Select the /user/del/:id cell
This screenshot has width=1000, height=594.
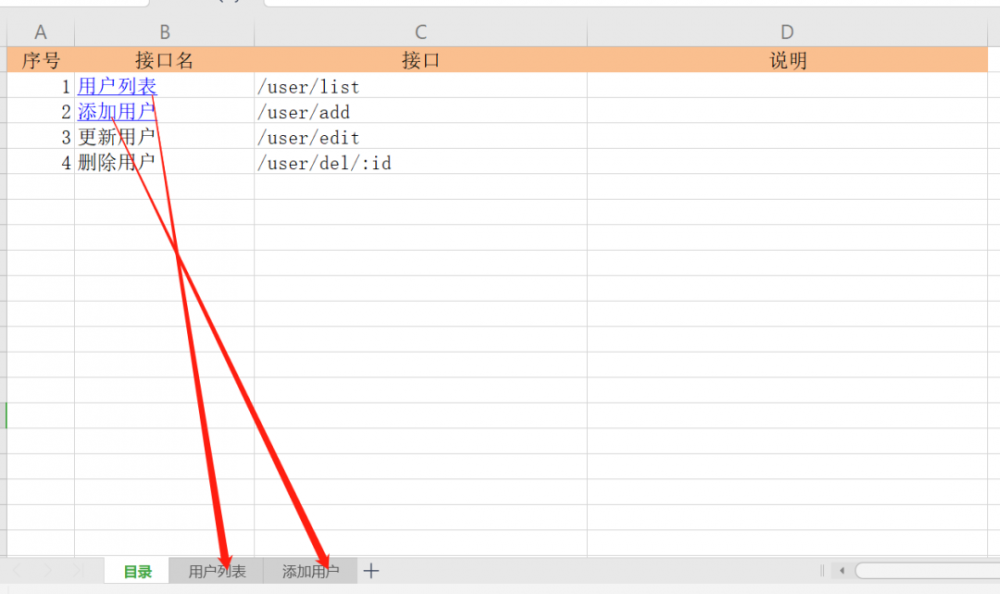[x=324, y=162]
